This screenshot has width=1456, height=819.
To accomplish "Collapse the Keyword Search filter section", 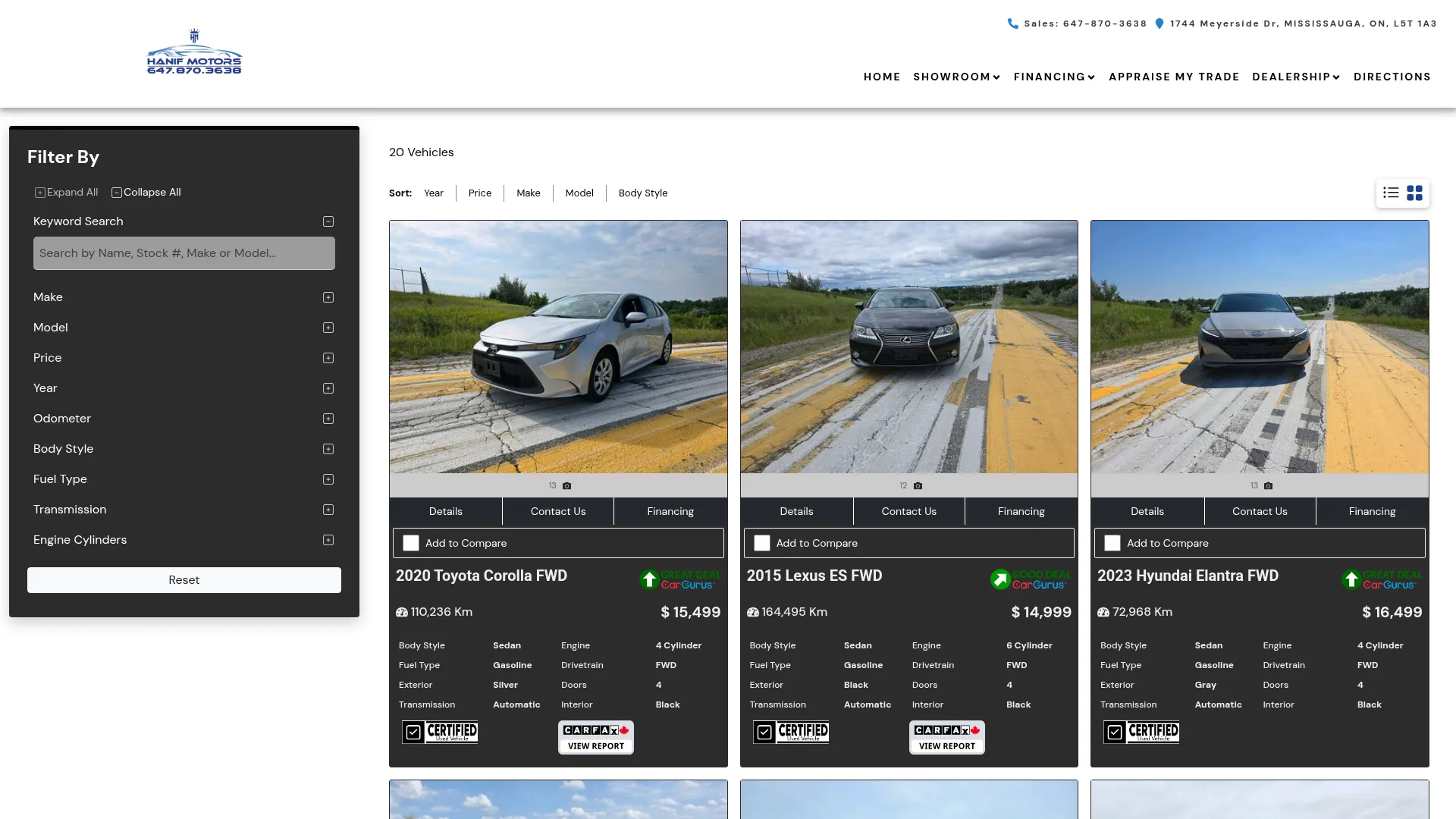I will point(328,221).
